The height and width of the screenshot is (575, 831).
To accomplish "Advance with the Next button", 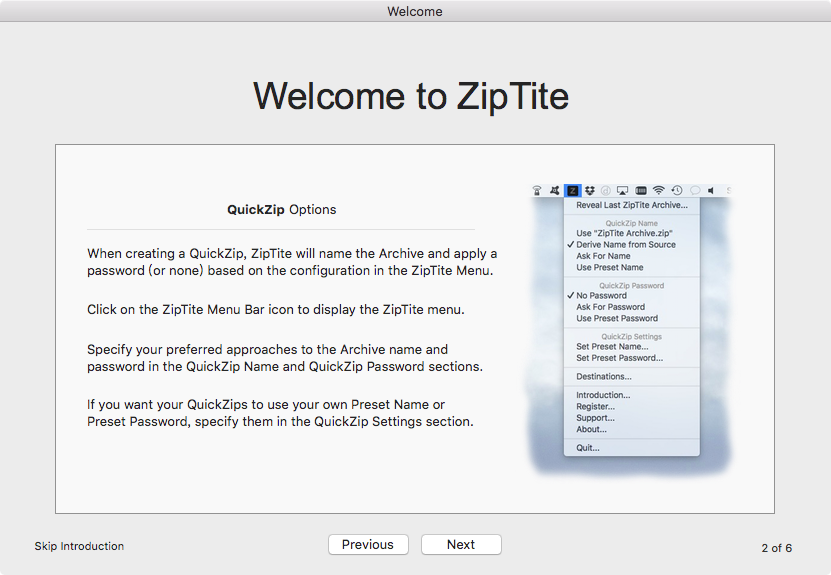I will point(461,544).
